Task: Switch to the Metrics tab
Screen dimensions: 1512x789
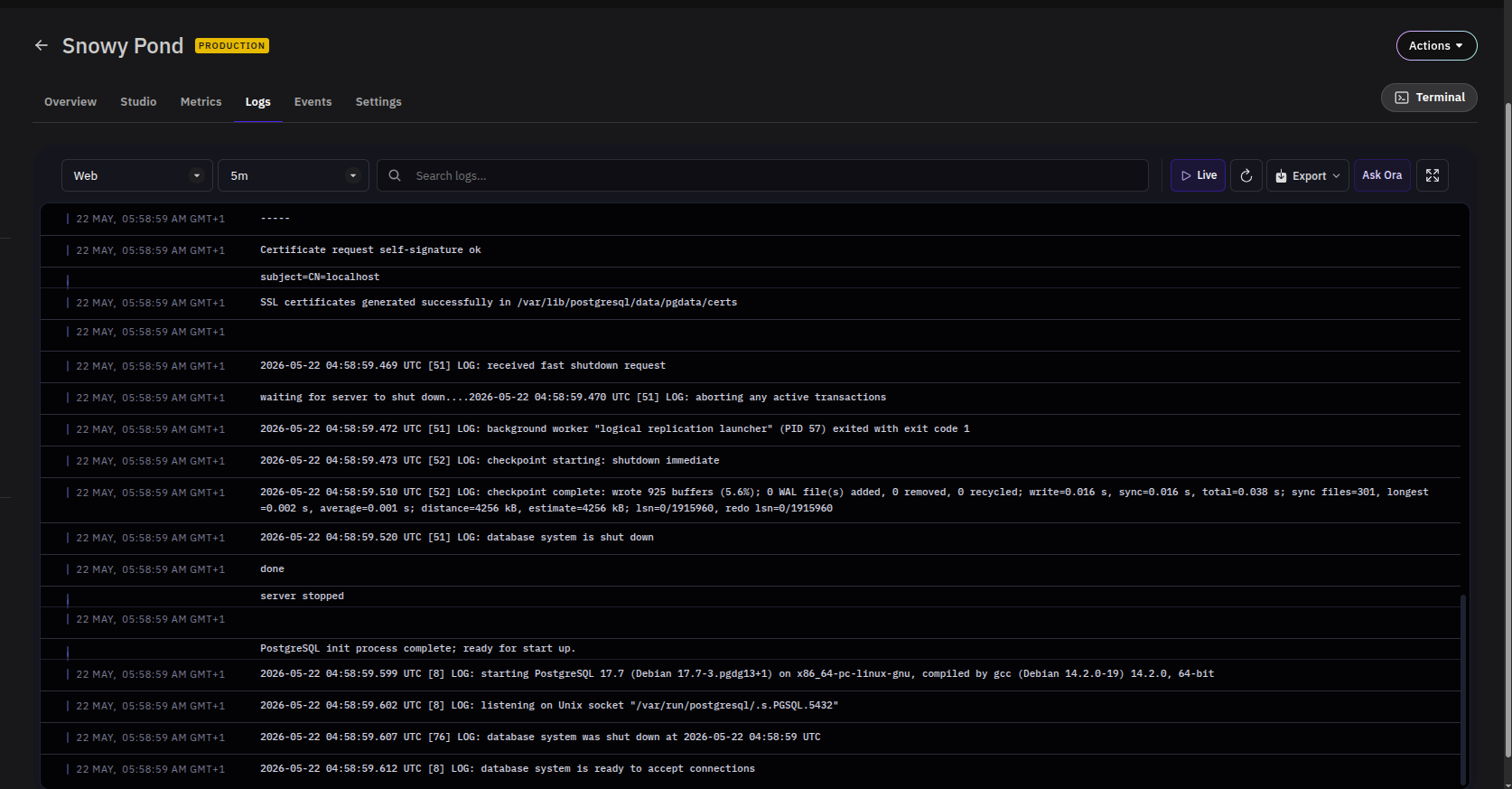Action: coord(201,102)
